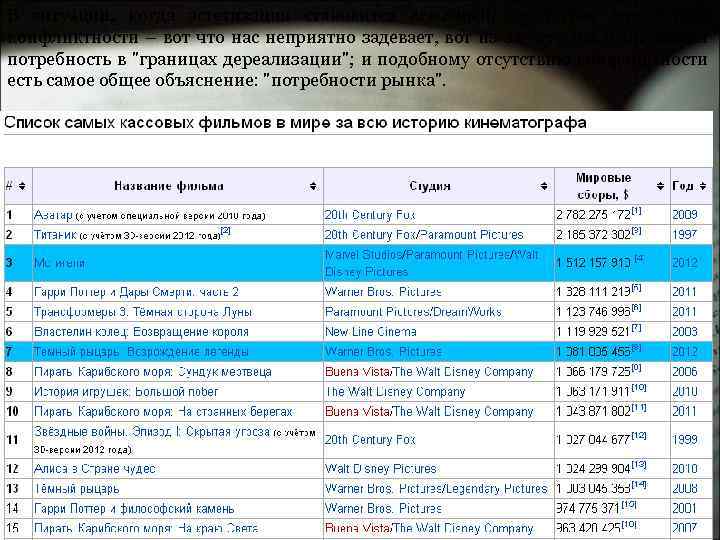Screen dimensions: 720x540
Task: Open Властелин колец: Возвращение короля link
Action: pyautogui.click(x=141, y=332)
